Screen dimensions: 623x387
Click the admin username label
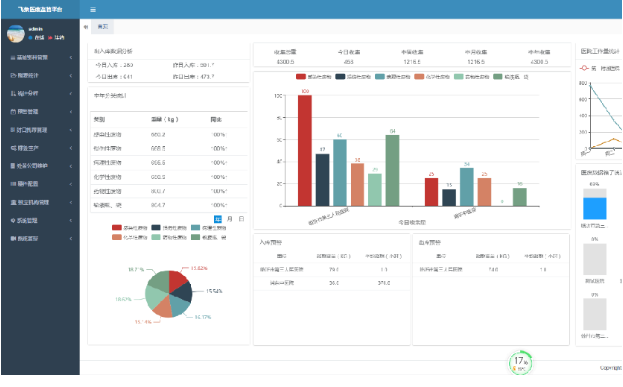(35, 29)
